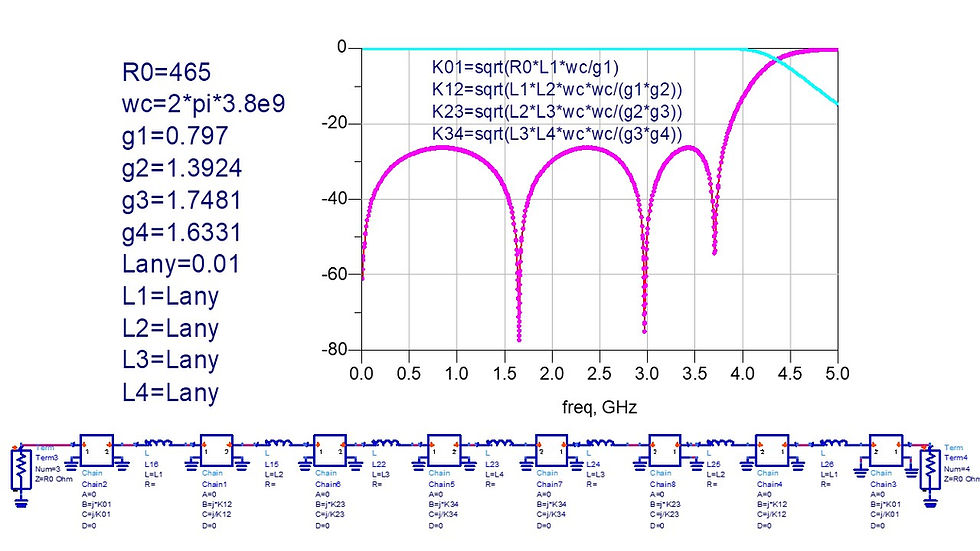Click the 'Z=R0 Ohm' text of Term3

54,480
